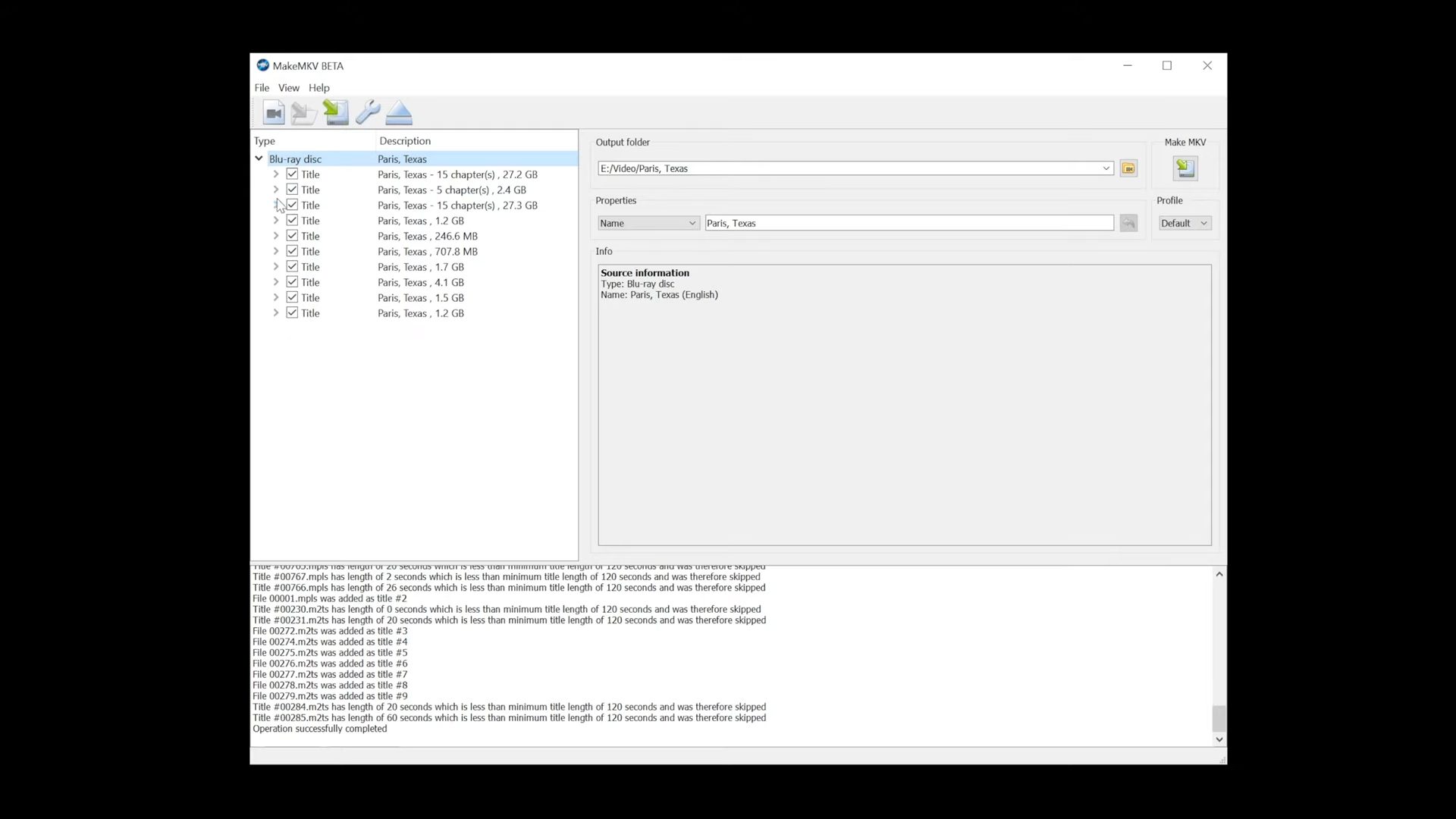Open video files toolbar icon
Image resolution: width=1456 pixels, height=819 pixels.
[274, 113]
